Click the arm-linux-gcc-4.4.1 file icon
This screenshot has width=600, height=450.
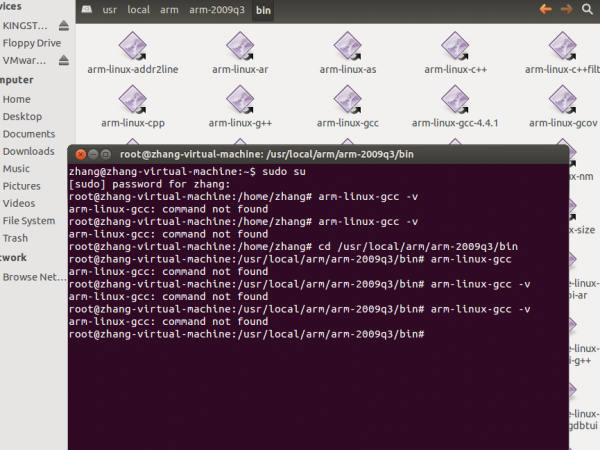(x=454, y=100)
